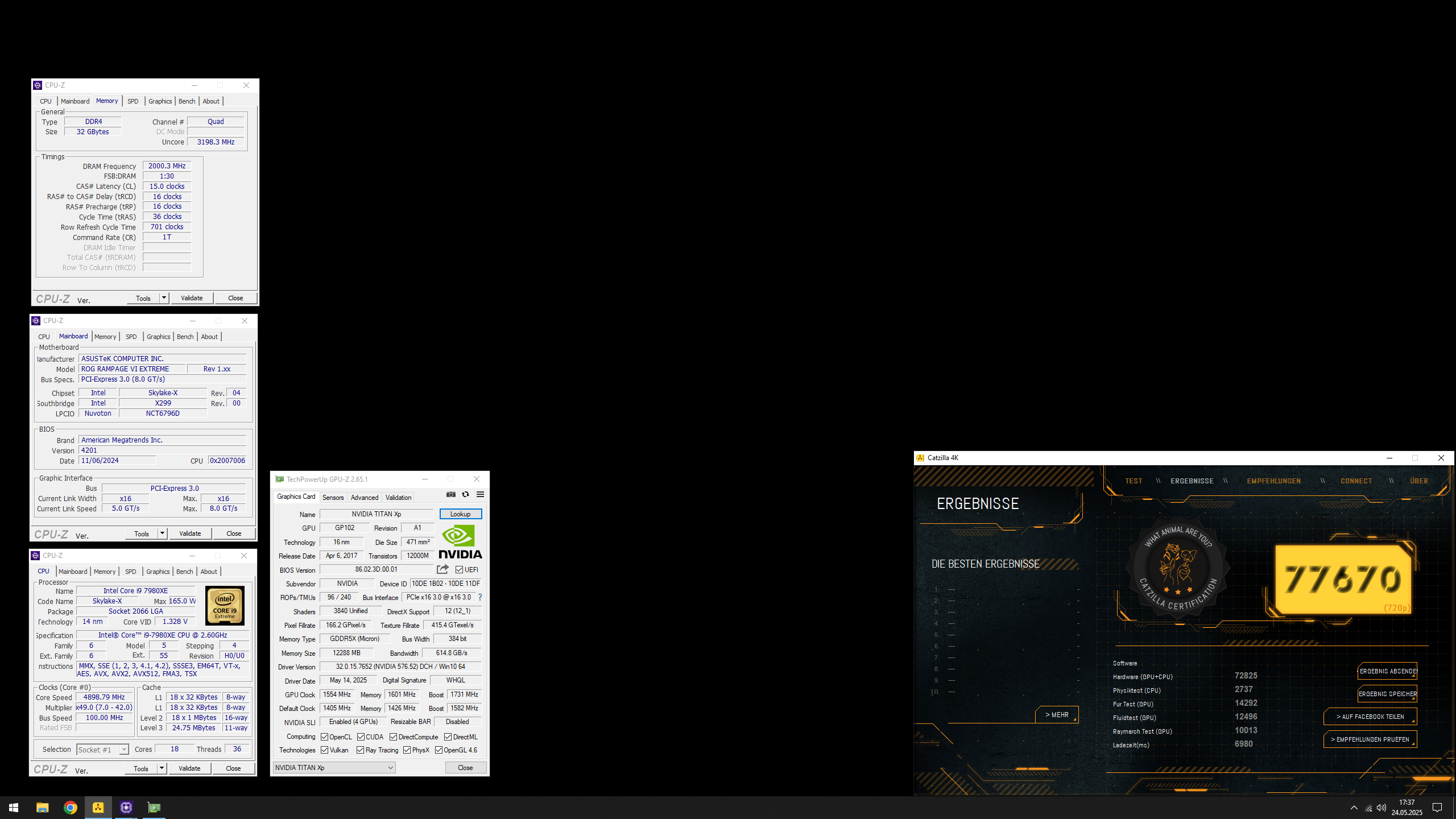Click the 77670 score display in Catzilla
The width and height of the screenshot is (1456, 819).
(1343, 580)
